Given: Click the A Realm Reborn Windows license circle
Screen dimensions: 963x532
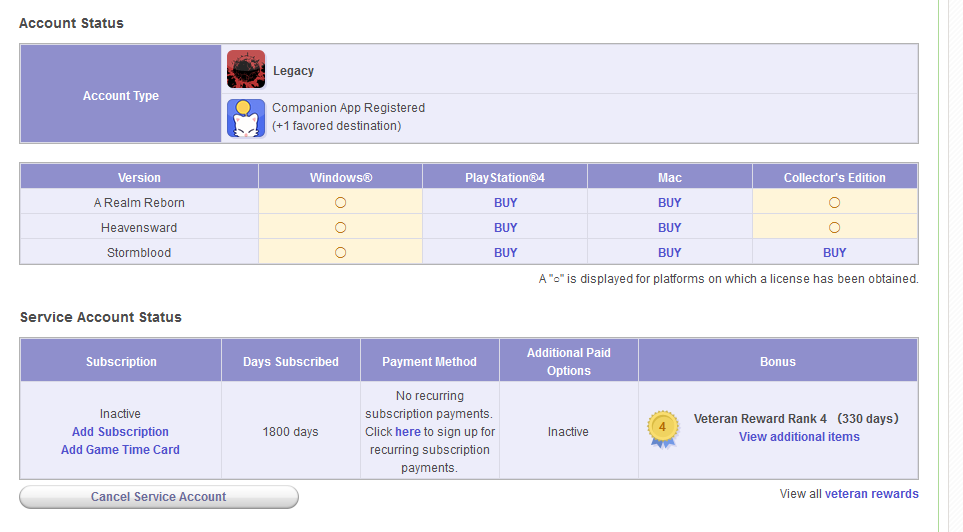Looking at the screenshot, I should [340, 203].
